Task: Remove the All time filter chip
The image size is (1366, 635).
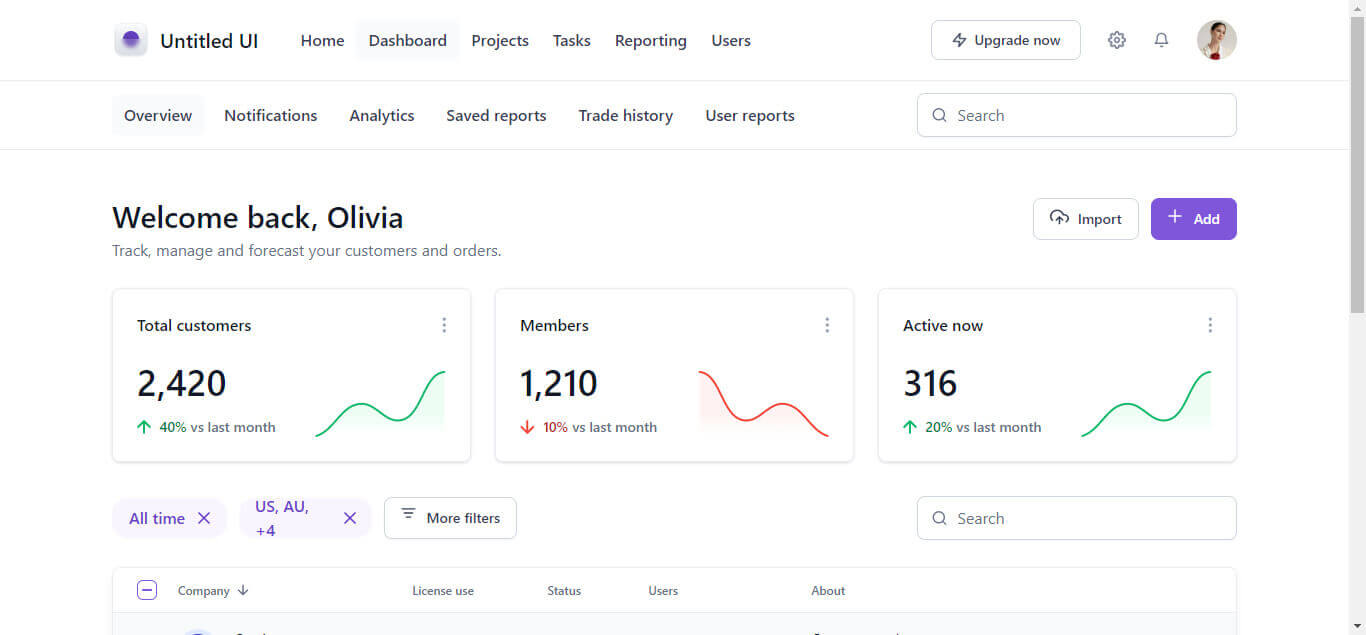Action: (204, 518)
